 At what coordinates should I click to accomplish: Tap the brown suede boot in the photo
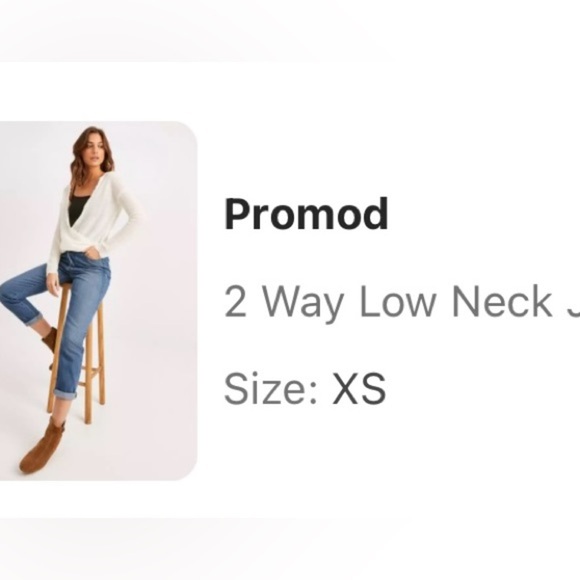41,446
